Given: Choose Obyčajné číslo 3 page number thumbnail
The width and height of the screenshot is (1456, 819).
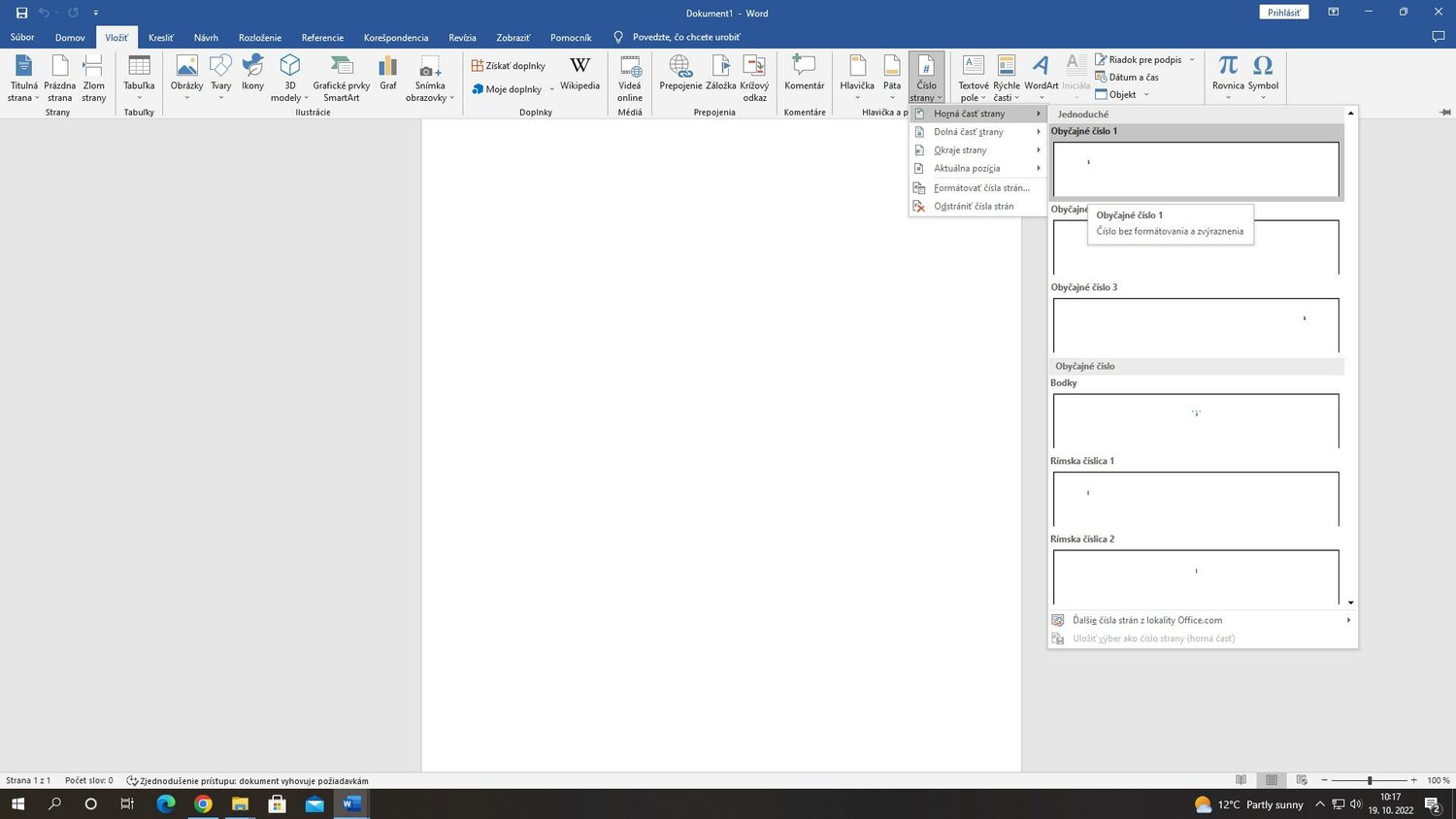Looking at the screenshot, I should click(1196, 325).
